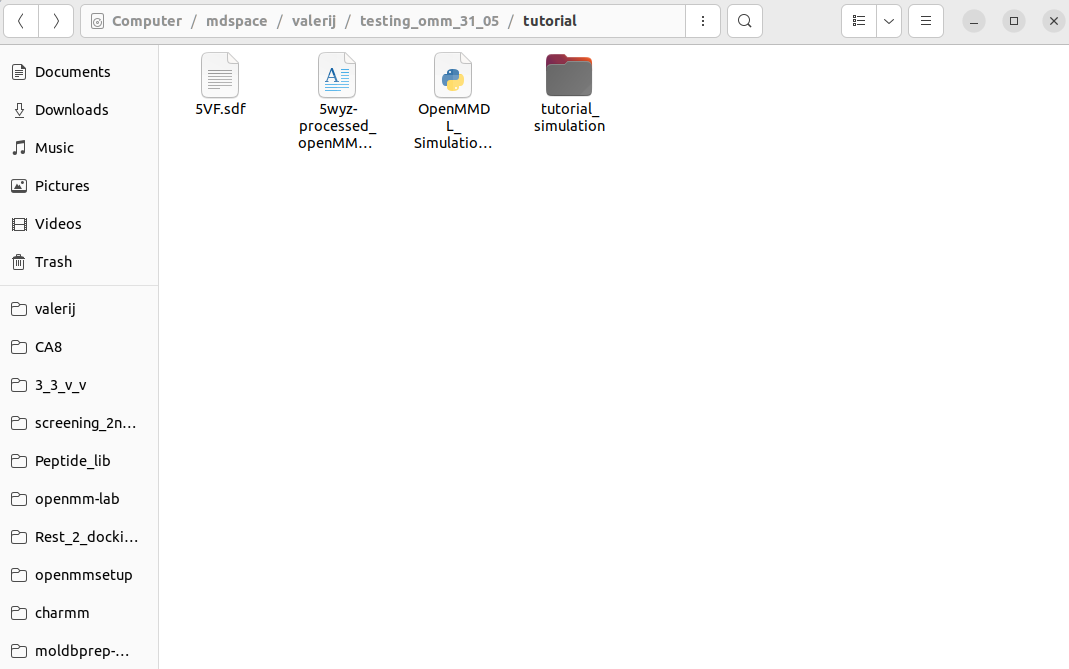Switch to list view
1069x669 pixels.
coord(859,21)
